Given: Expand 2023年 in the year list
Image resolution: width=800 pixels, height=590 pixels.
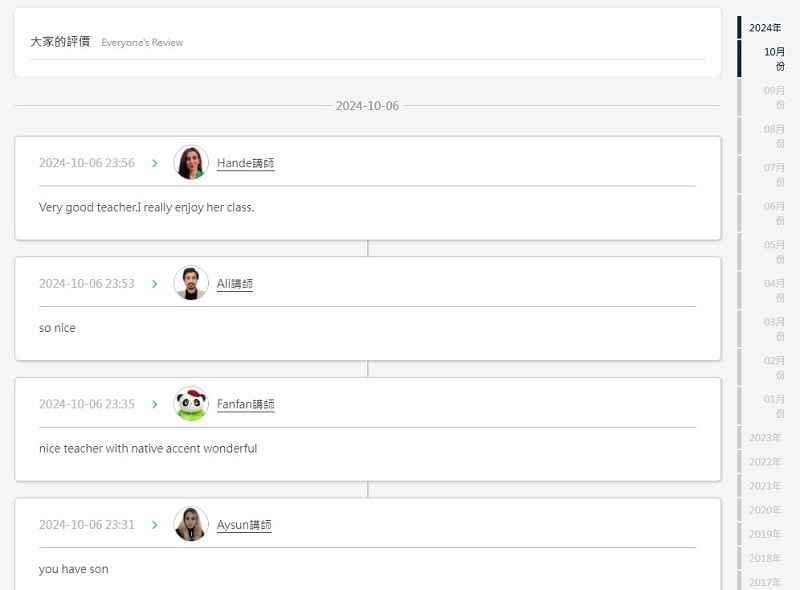Looking at the screenshot, I should tap(765, 437).
